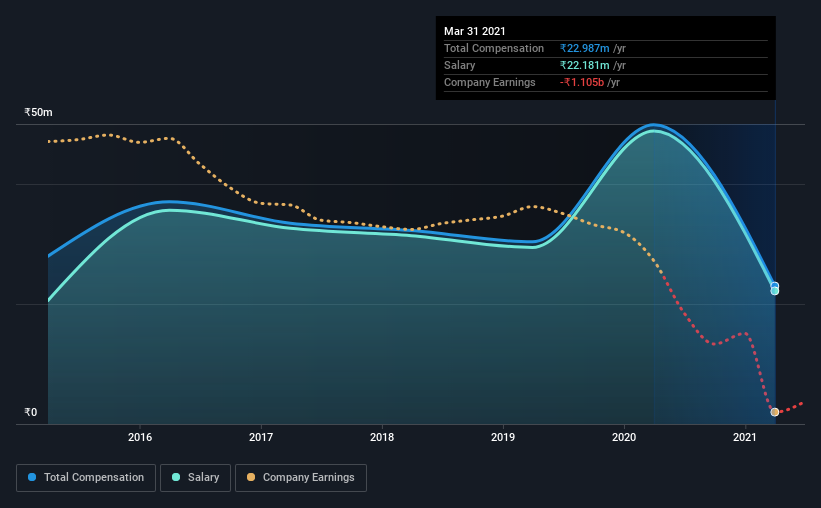This screenshot has height=508, width=821.
Task: Click the Total Compensation row label in tooltip
Action: tap(494, 48)
